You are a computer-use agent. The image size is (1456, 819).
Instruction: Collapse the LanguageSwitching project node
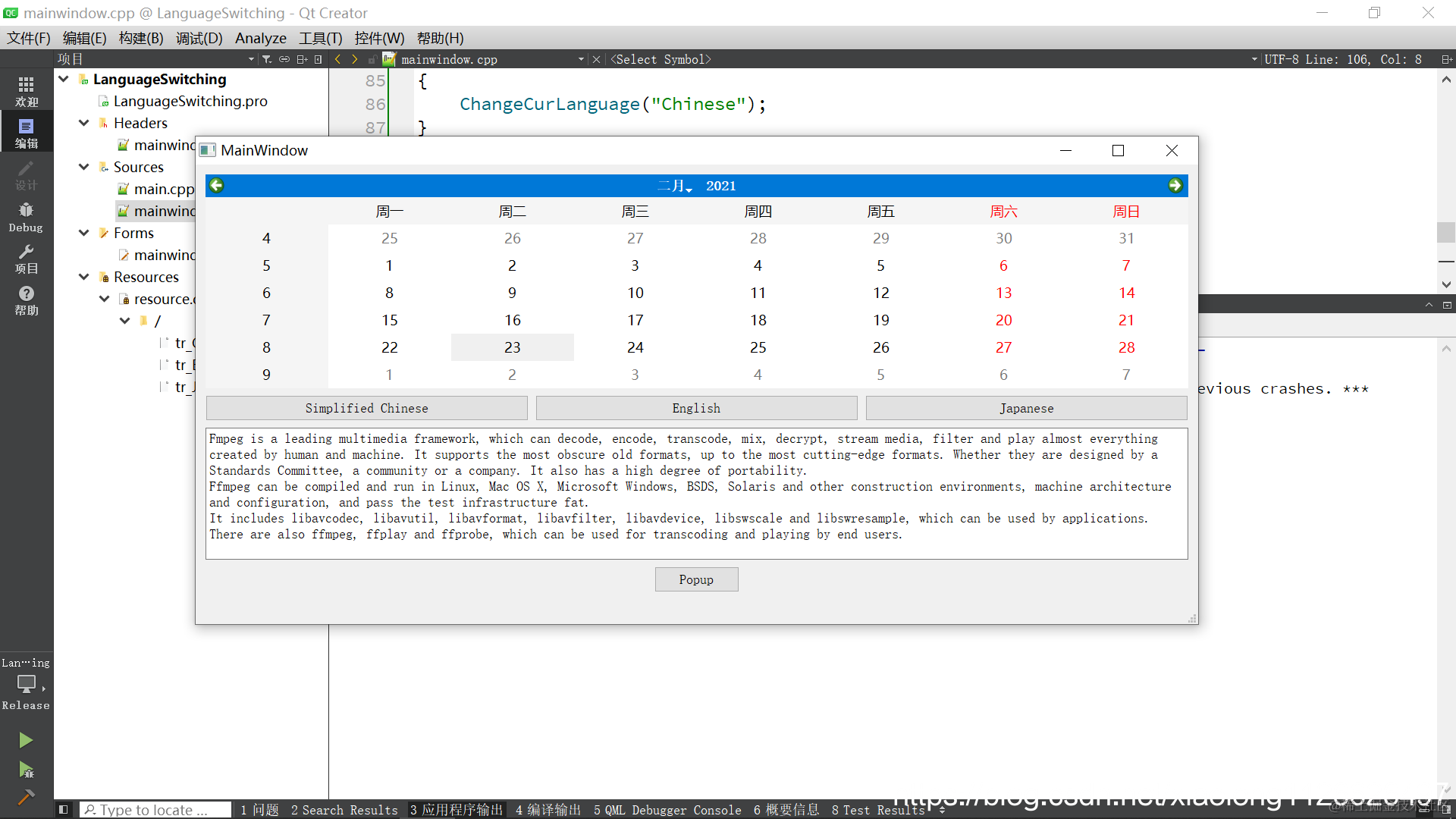click(64, 79)
